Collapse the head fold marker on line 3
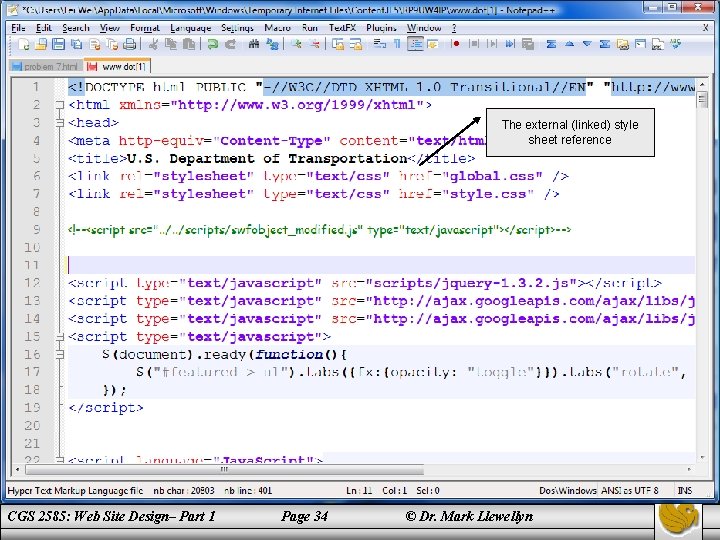Viewport: 720px width, 540px height. point(60,123)
